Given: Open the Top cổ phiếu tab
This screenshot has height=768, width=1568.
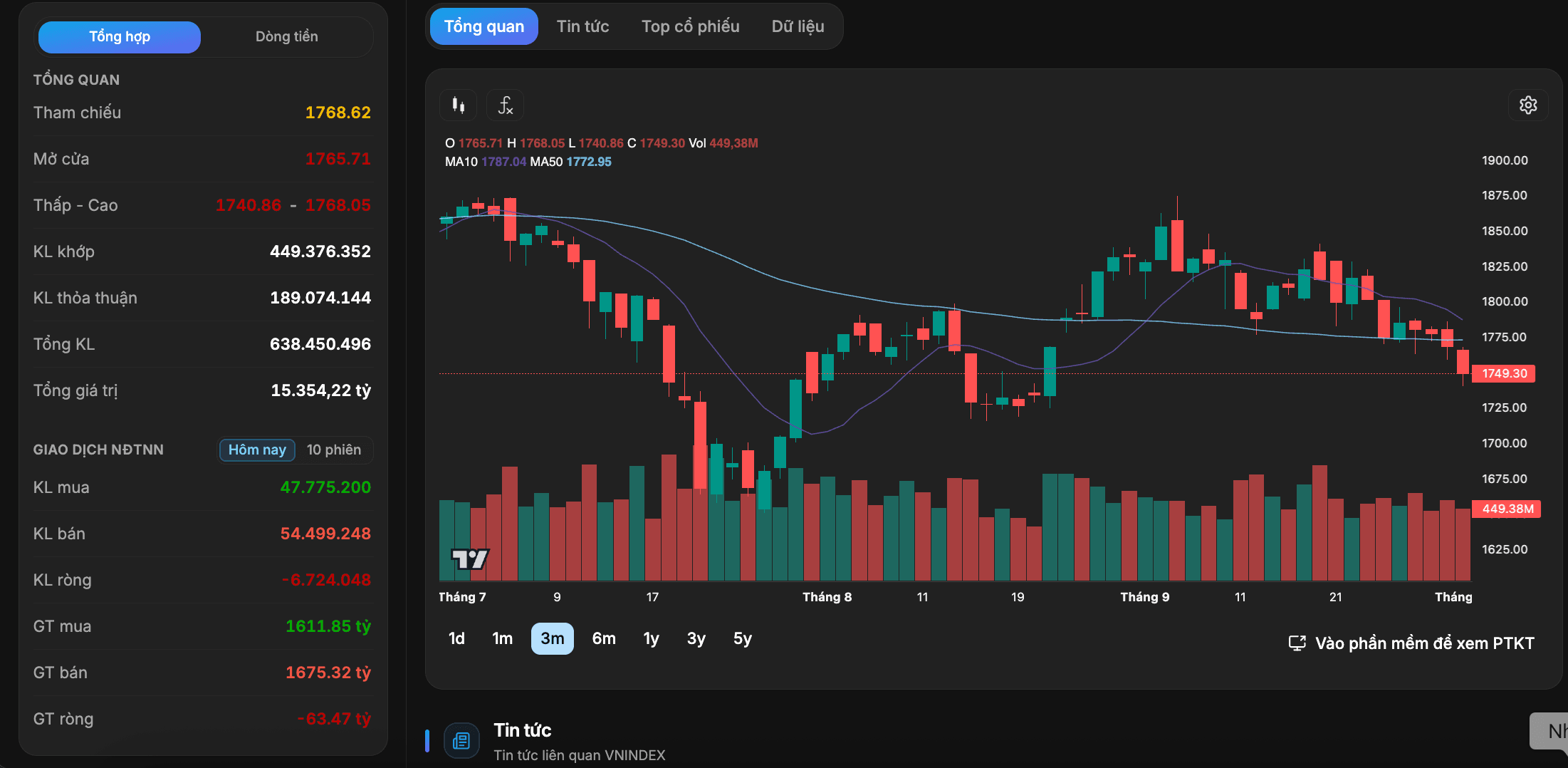Looking at the screenshot, I should 690,26.
